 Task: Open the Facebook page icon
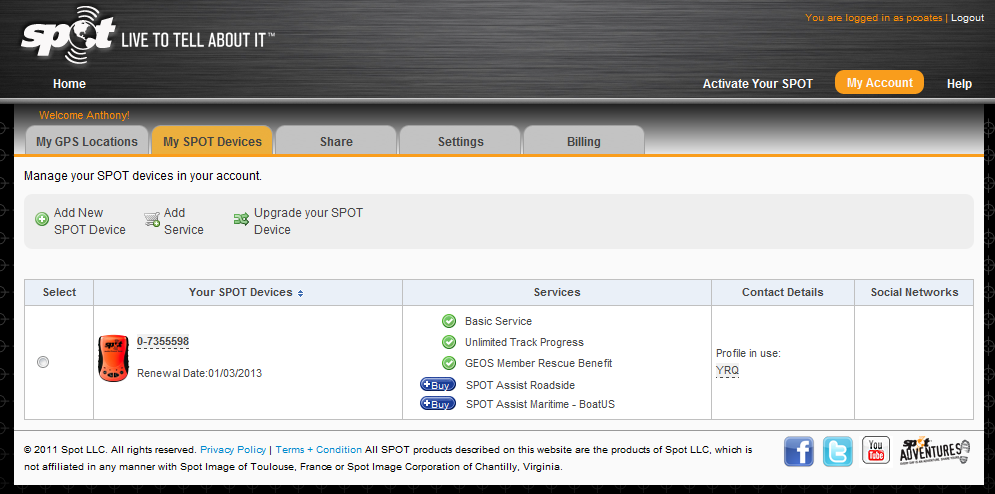tap(798, 452)
